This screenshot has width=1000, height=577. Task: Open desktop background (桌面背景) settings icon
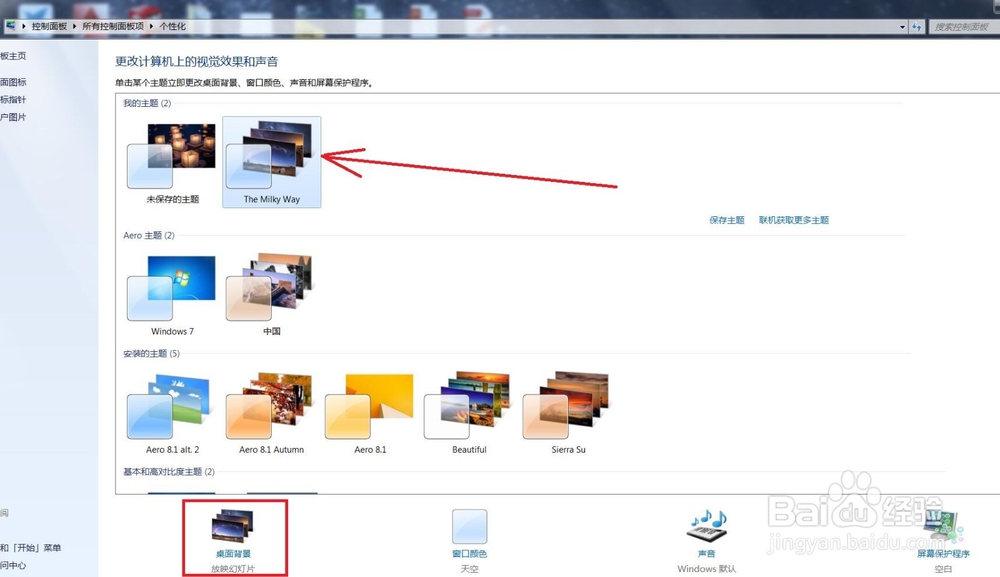[233, 527]
